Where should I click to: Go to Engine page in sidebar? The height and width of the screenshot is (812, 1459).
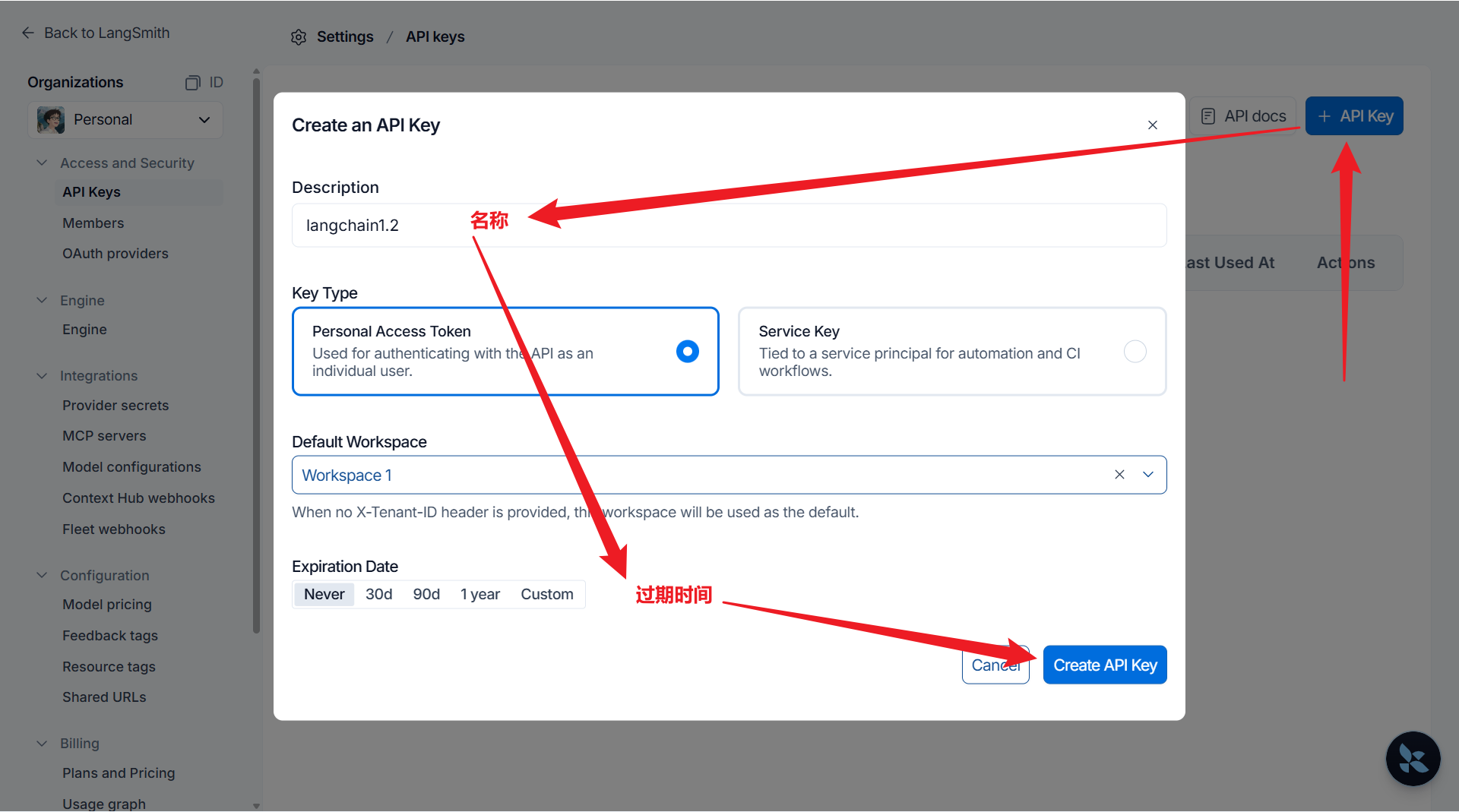pyautogui.click(x=84, y=330)
